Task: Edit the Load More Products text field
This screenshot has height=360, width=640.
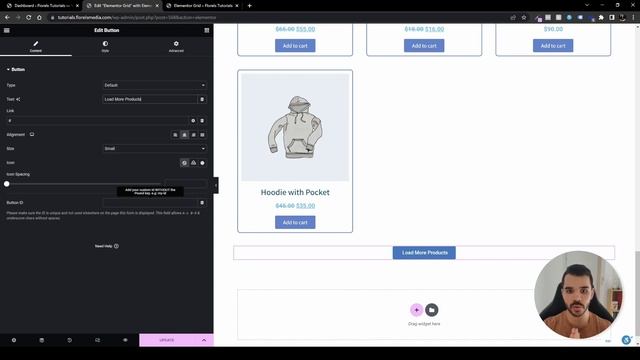Action: (150, 99)
